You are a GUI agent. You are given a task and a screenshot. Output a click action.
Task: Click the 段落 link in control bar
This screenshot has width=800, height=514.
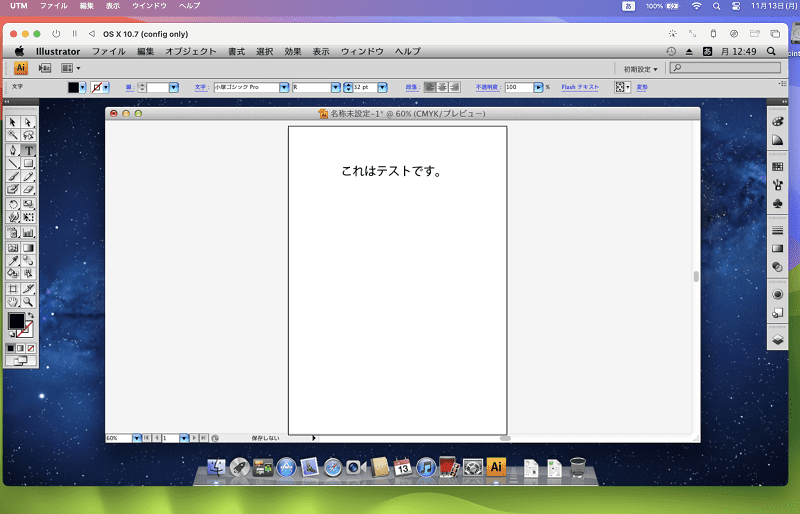[x=411, y=87]
